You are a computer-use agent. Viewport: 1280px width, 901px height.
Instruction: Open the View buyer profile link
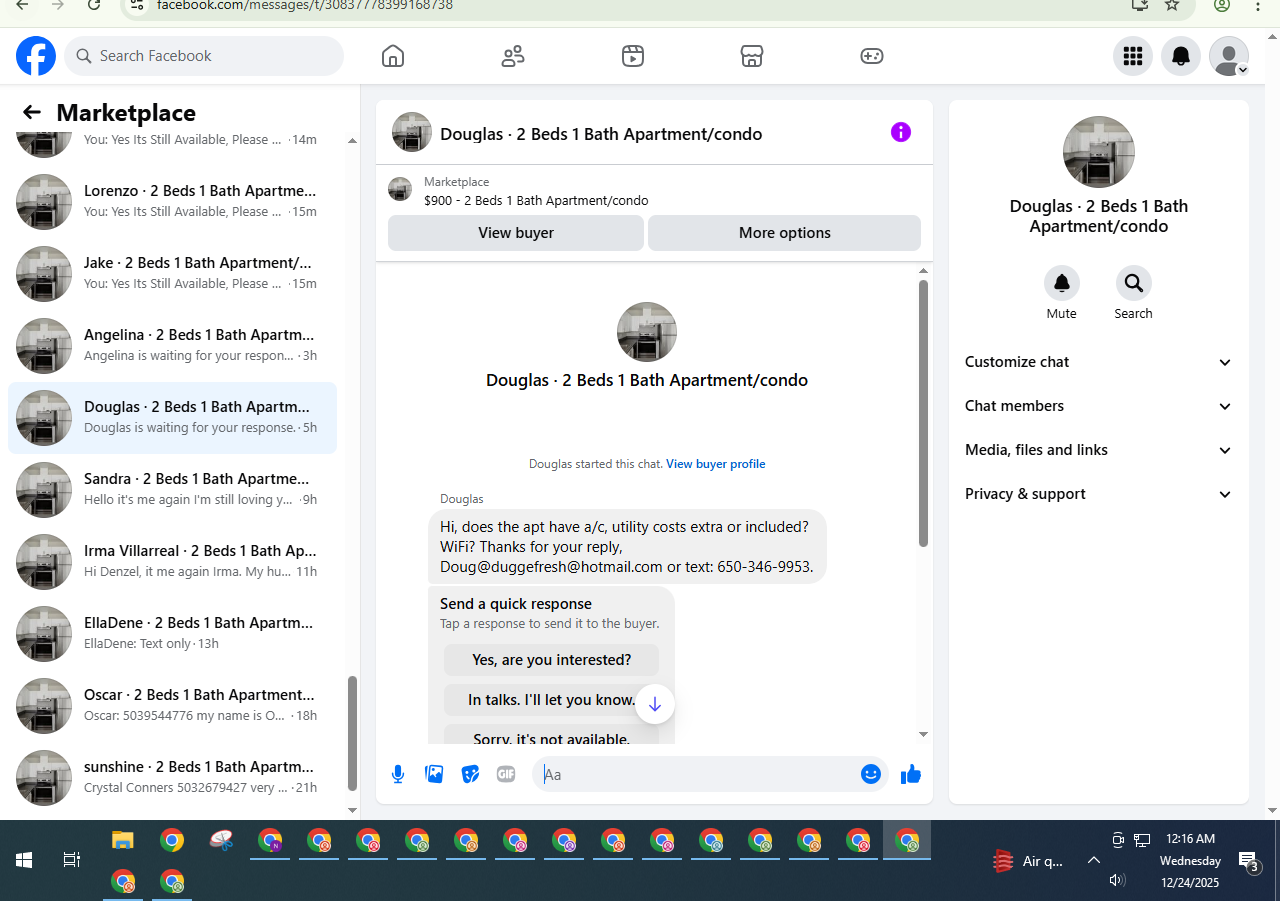(716, 464)
